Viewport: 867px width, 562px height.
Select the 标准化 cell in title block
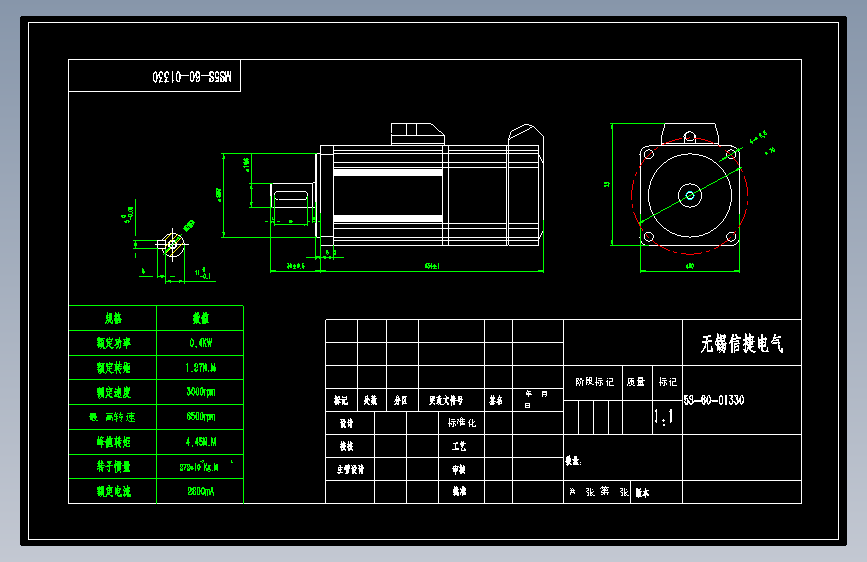tap(462, 423)
